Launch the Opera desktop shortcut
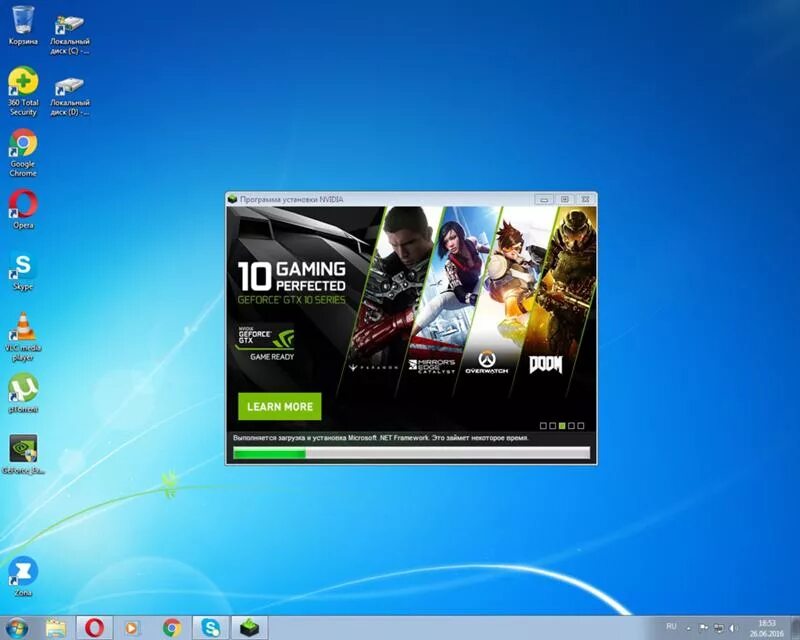The width and height of the screenshot is (800, 640). point(23,208)
